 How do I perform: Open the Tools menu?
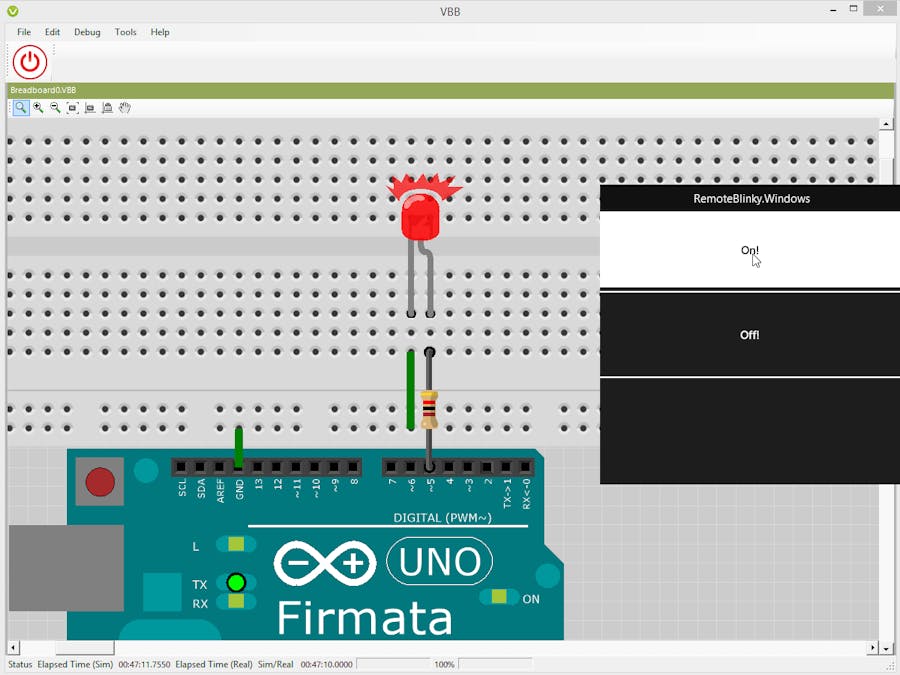pyautogui.click(x=125, y=32)
